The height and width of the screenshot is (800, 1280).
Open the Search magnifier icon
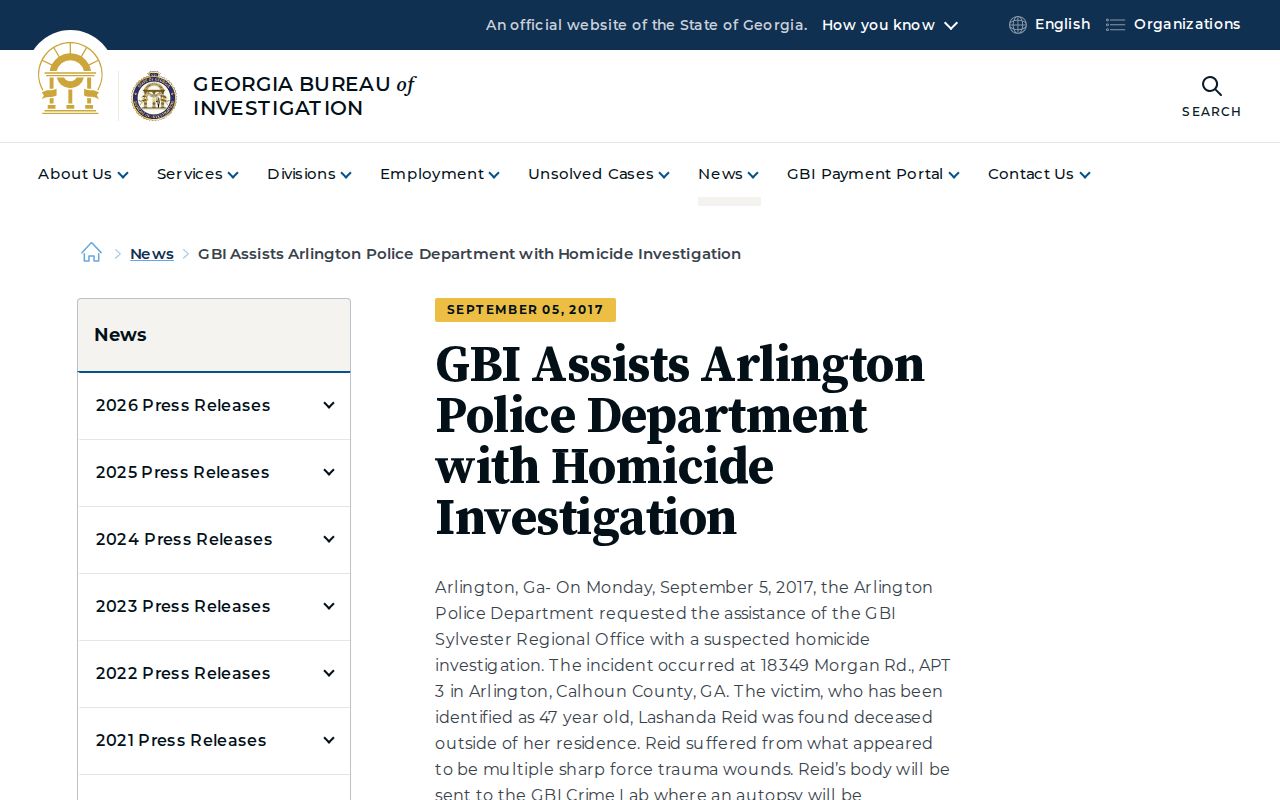[x=1211, y=86]
